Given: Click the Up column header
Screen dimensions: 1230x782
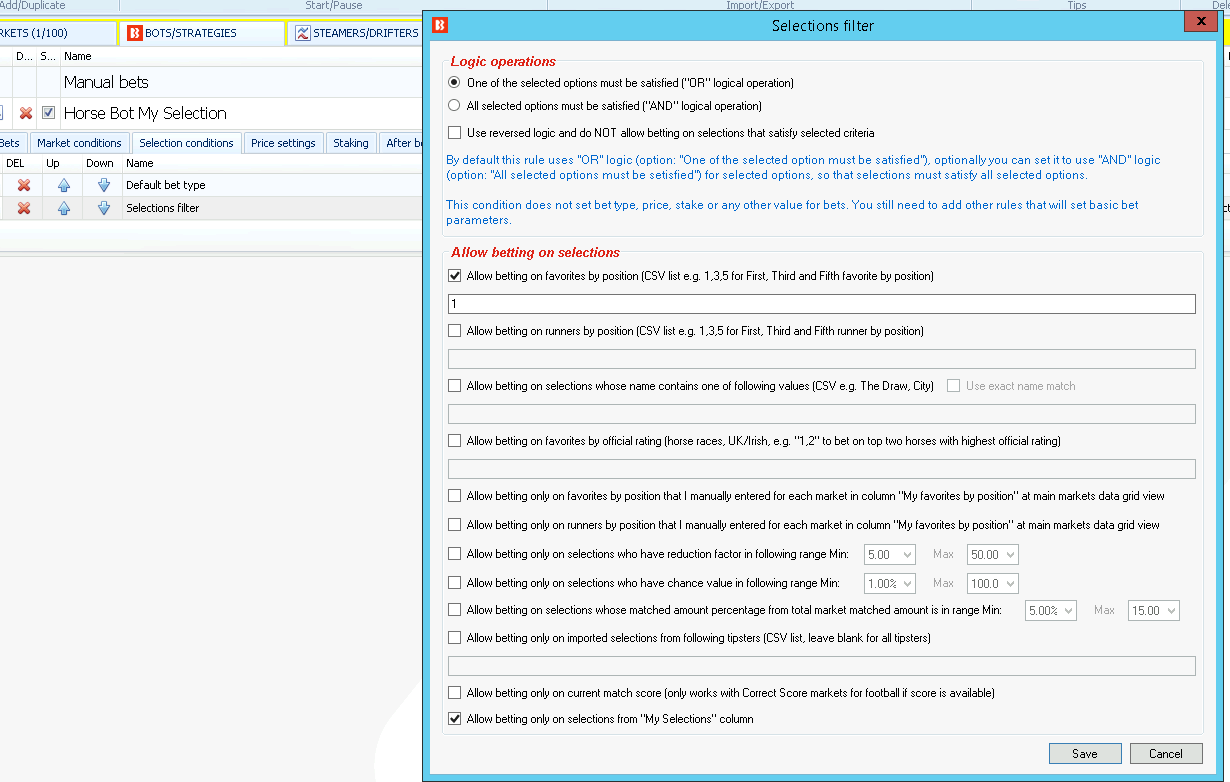Looking at the screenshot, I should 53,163.
